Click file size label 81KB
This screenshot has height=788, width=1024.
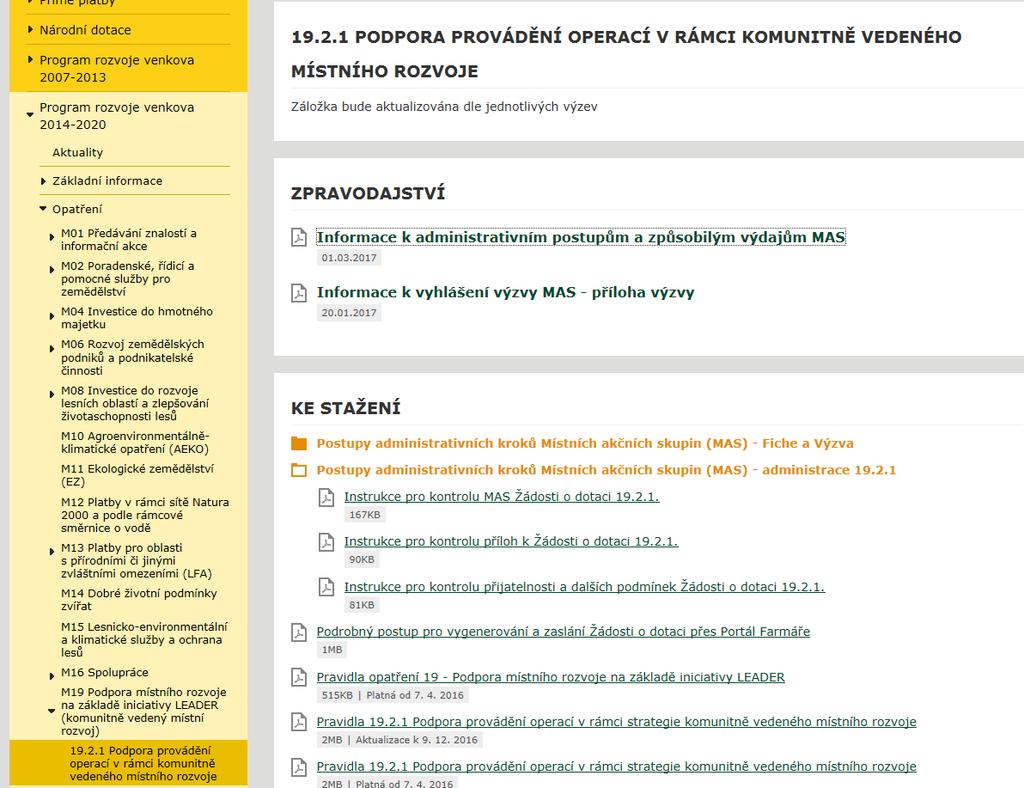pyautogui.click(x=362, y=605)
